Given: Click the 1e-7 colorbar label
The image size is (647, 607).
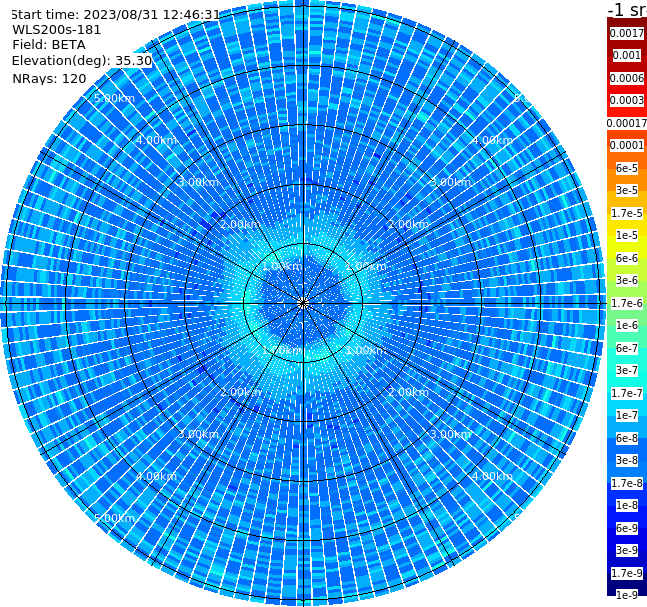Looking at the screenshot, I should [x=627, y=415].
